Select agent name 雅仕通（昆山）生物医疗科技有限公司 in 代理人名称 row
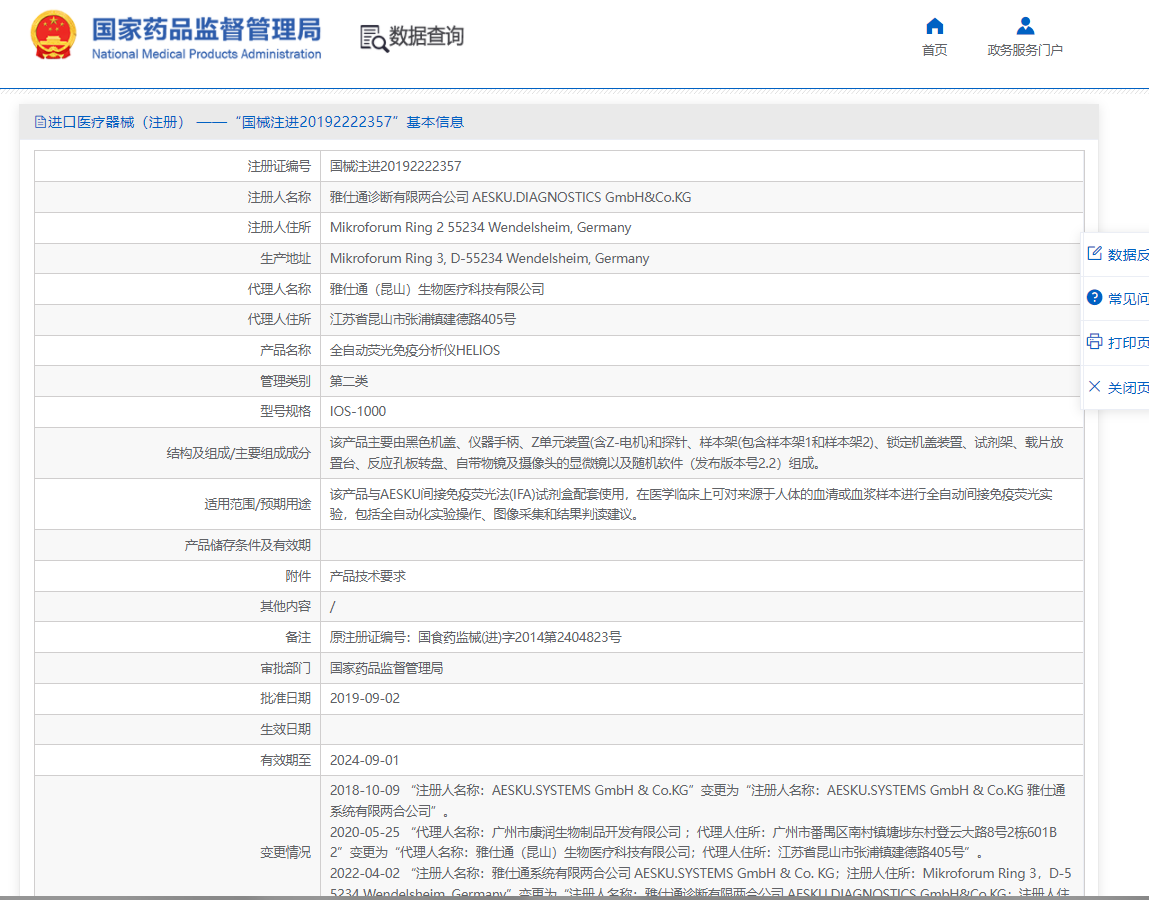This screenshot has width=1149, height=900. coord(437,289)
